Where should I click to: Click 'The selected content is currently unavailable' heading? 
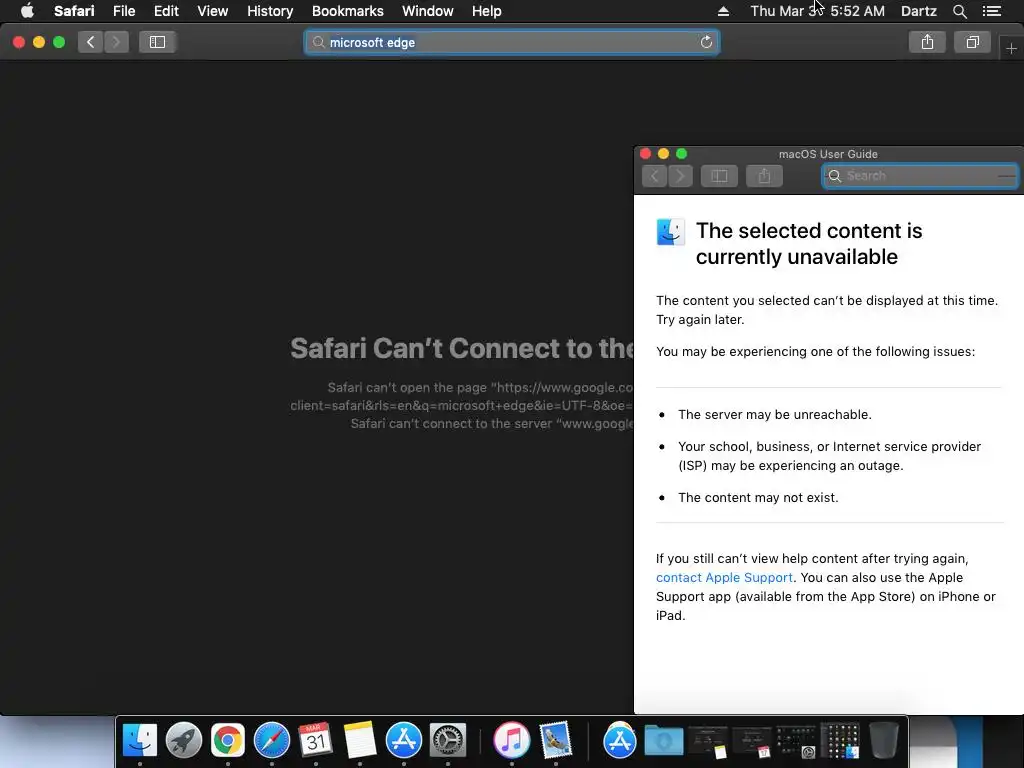(808, 244)
